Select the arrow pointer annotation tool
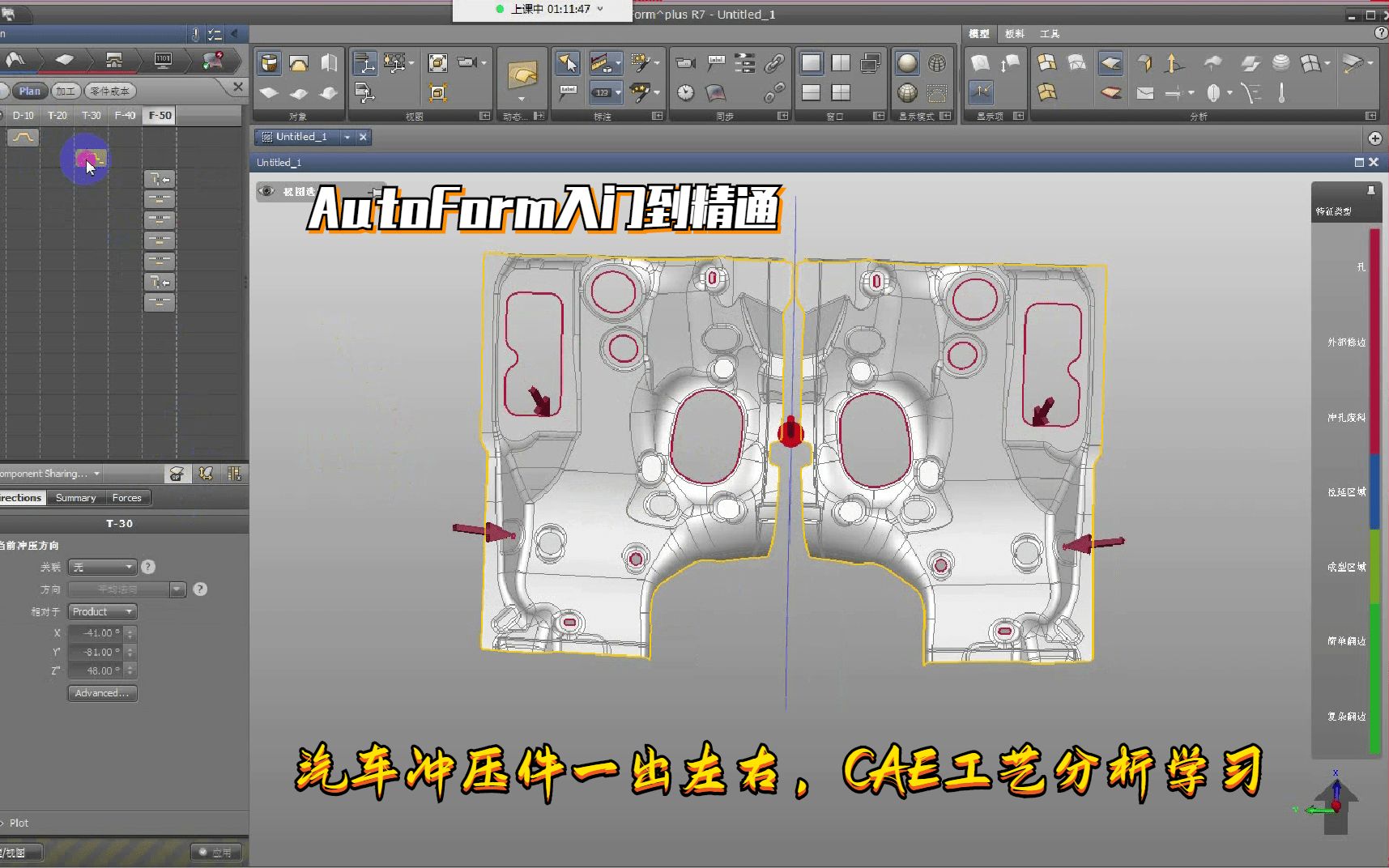Screen dimensions: 1389x868 pos(568,63)
